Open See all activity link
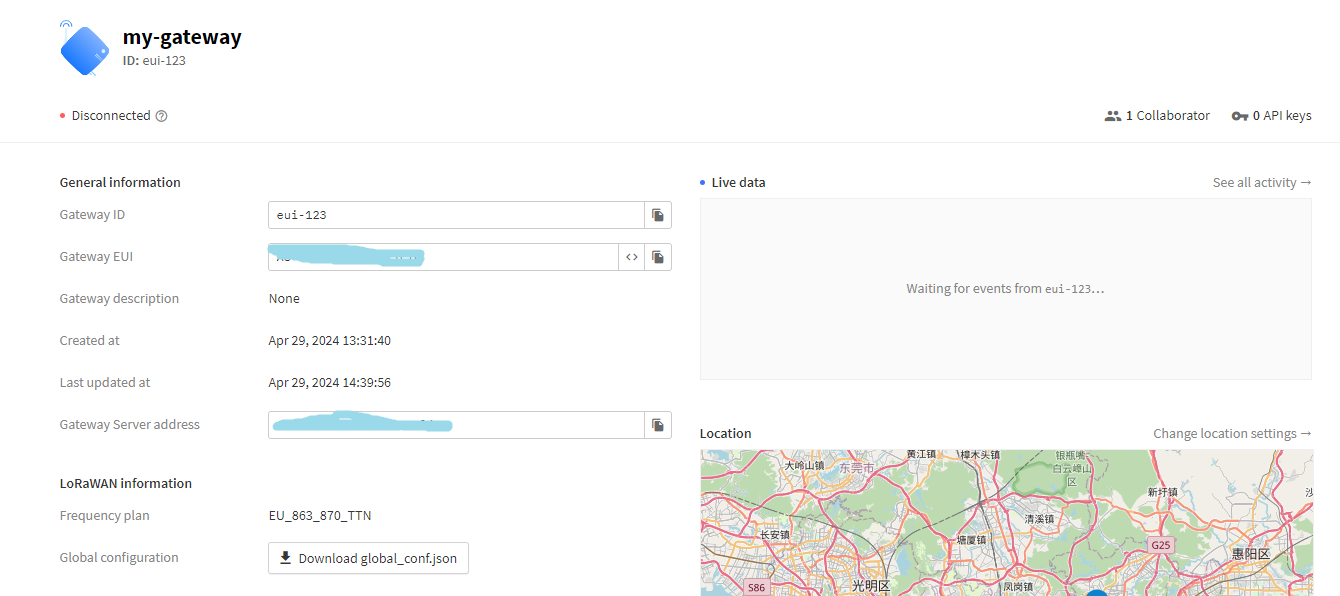 [x=1262, y=183]
